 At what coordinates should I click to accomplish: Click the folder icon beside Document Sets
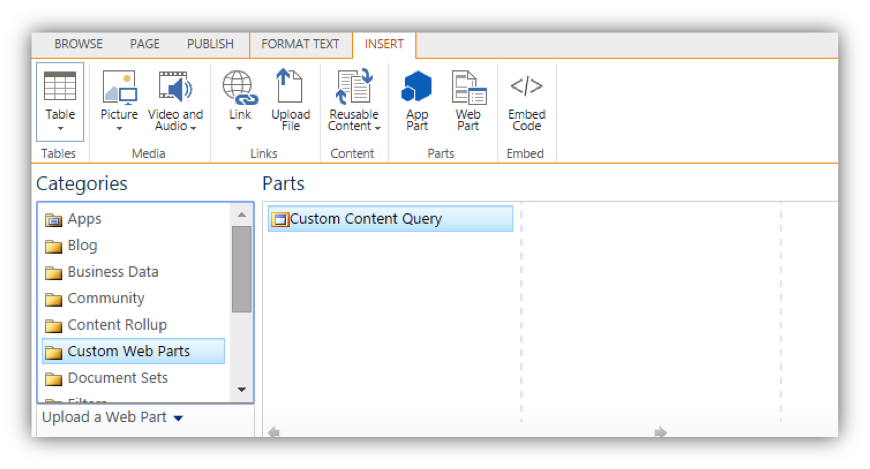pyautogui.click(x=53, y=379)
